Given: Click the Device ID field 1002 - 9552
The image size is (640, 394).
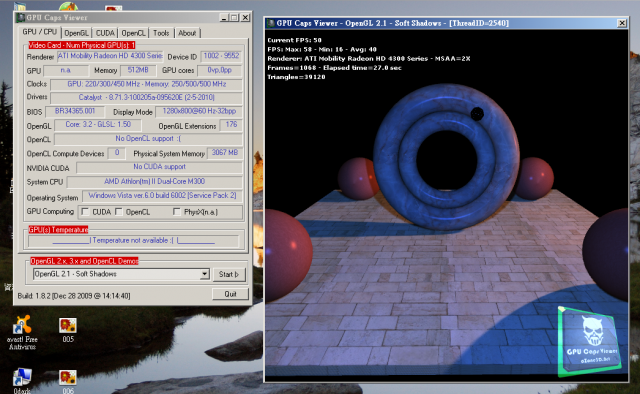Looking at the screenshot, I should pyautogui.click(x=221, y=56).
